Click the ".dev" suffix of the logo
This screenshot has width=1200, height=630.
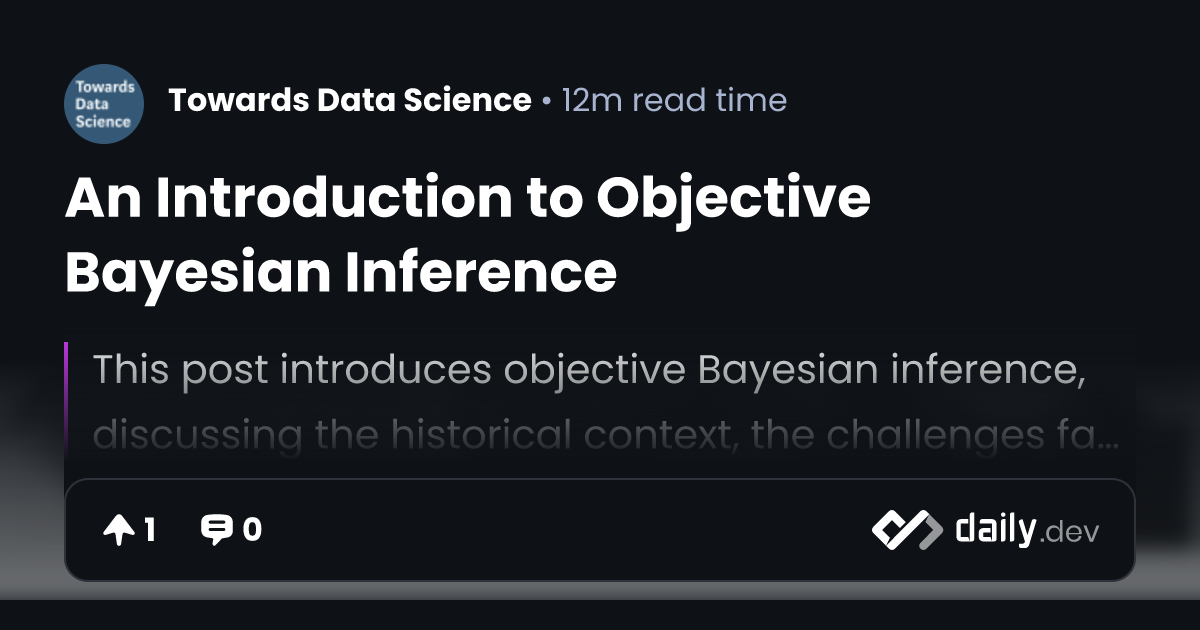coord(1069,533)
